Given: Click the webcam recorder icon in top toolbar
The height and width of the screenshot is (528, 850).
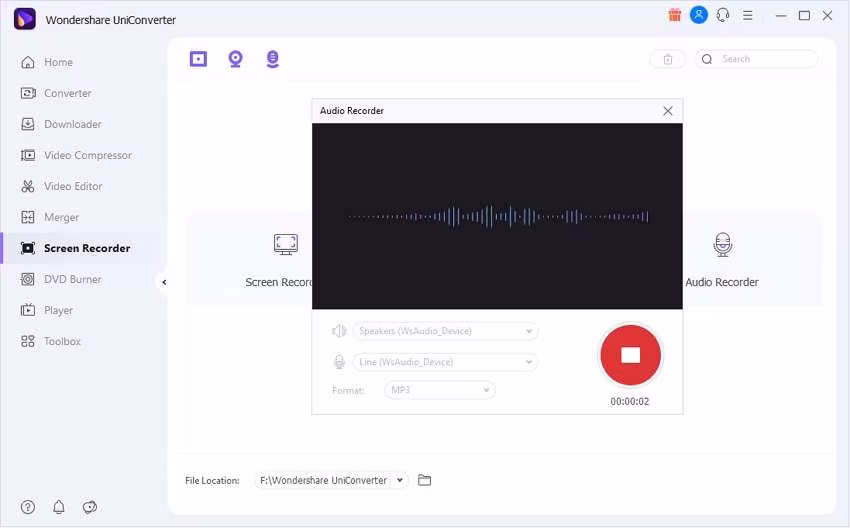Looking at the screenshot, I should 235,59.
